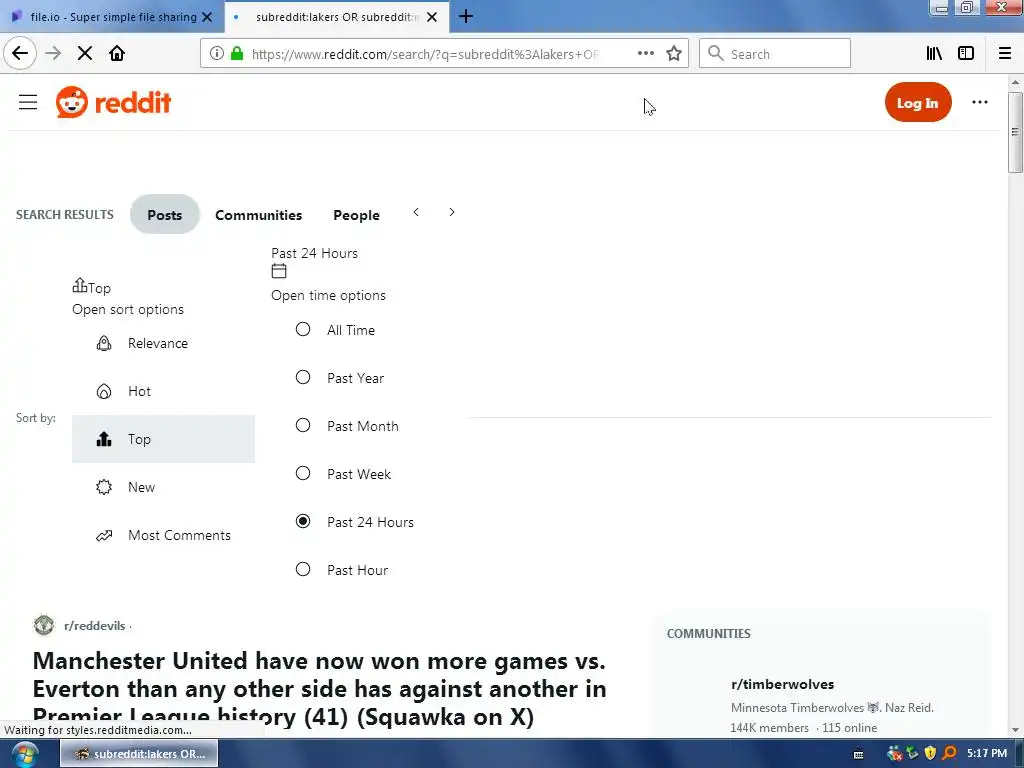The width and height of the screenshot is (1024, 768).
Task: Click the Reddit snoo logo
Action: pos(72,103)
